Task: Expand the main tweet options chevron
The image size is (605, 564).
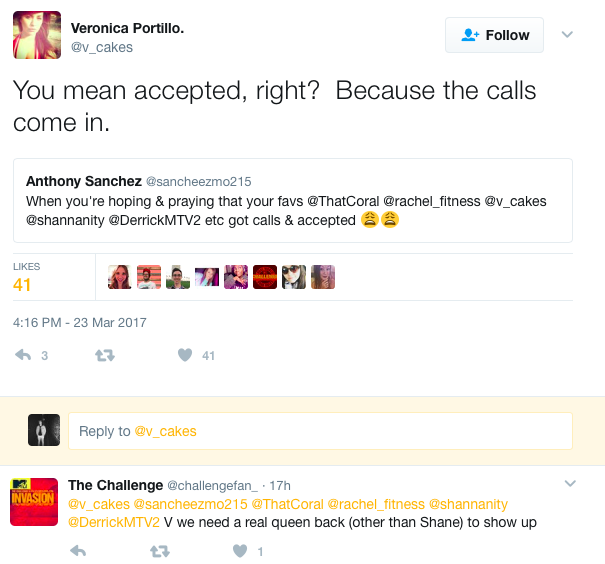Action: pos(567,35)
